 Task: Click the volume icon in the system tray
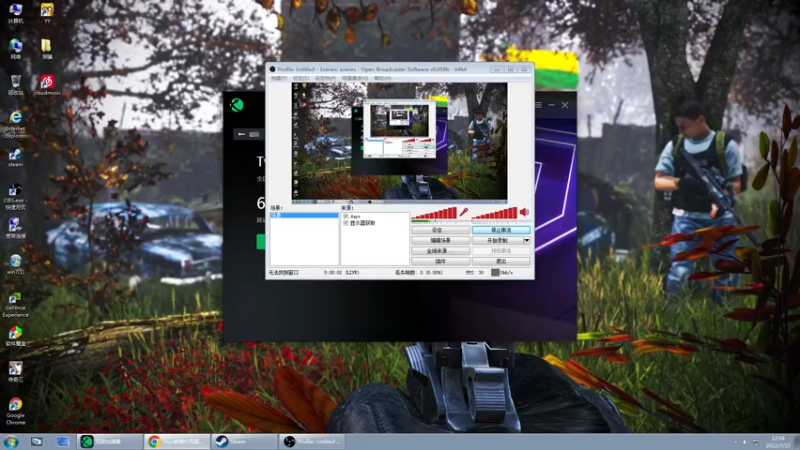pos(745,442)
